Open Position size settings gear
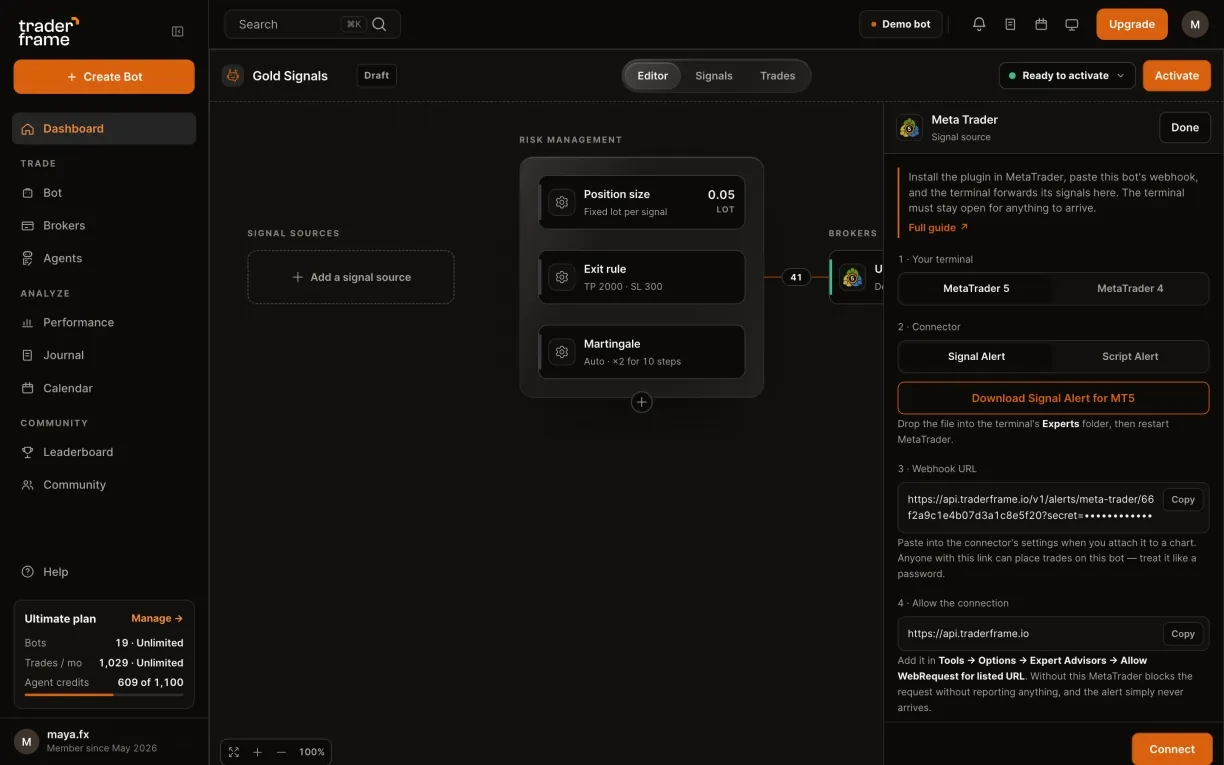The width and height of the screenshot is (1224, 765). pyautogui.click(x=562, y=202)
